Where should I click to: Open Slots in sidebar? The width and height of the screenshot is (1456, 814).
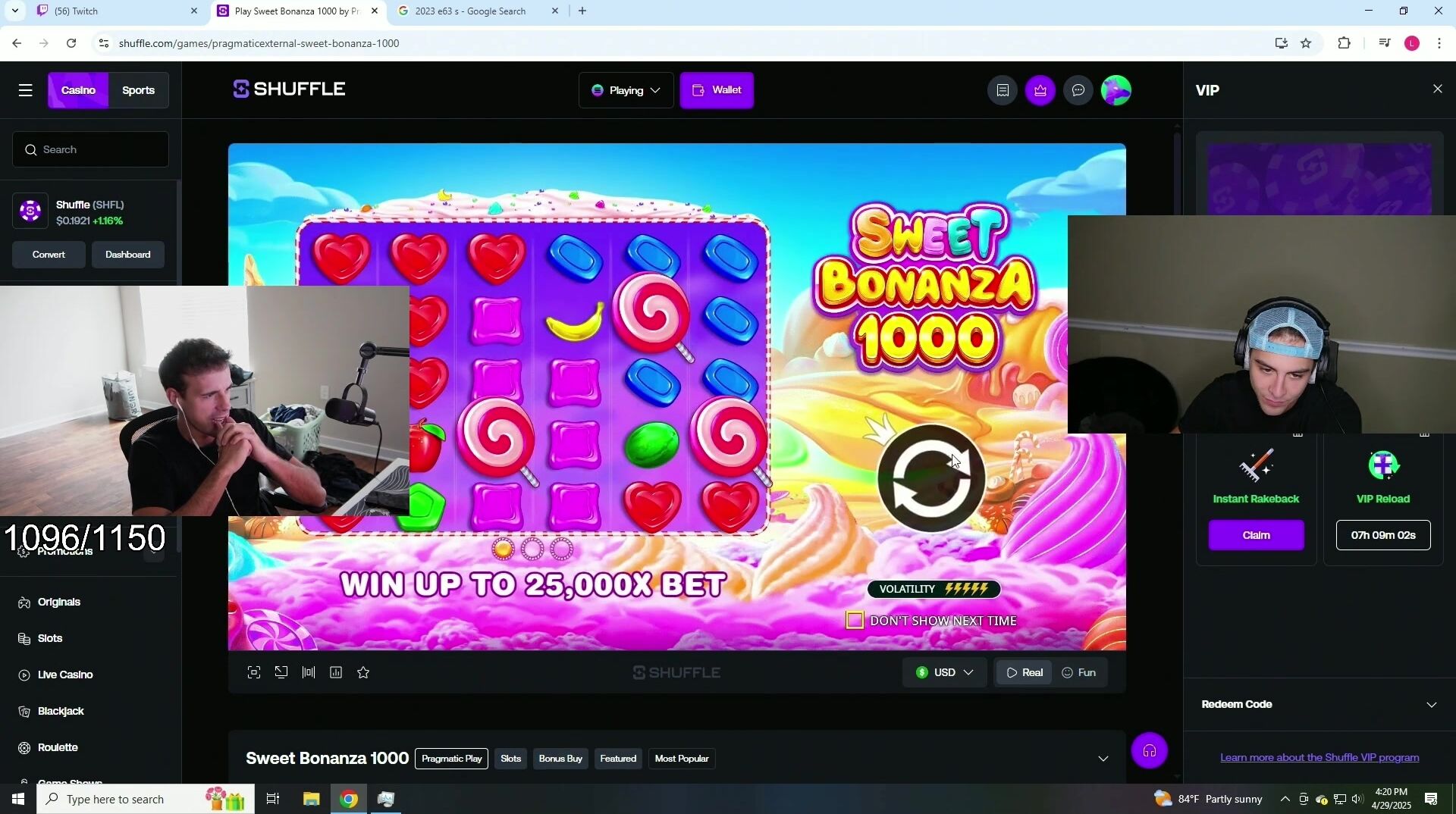(x=50, y=638)
